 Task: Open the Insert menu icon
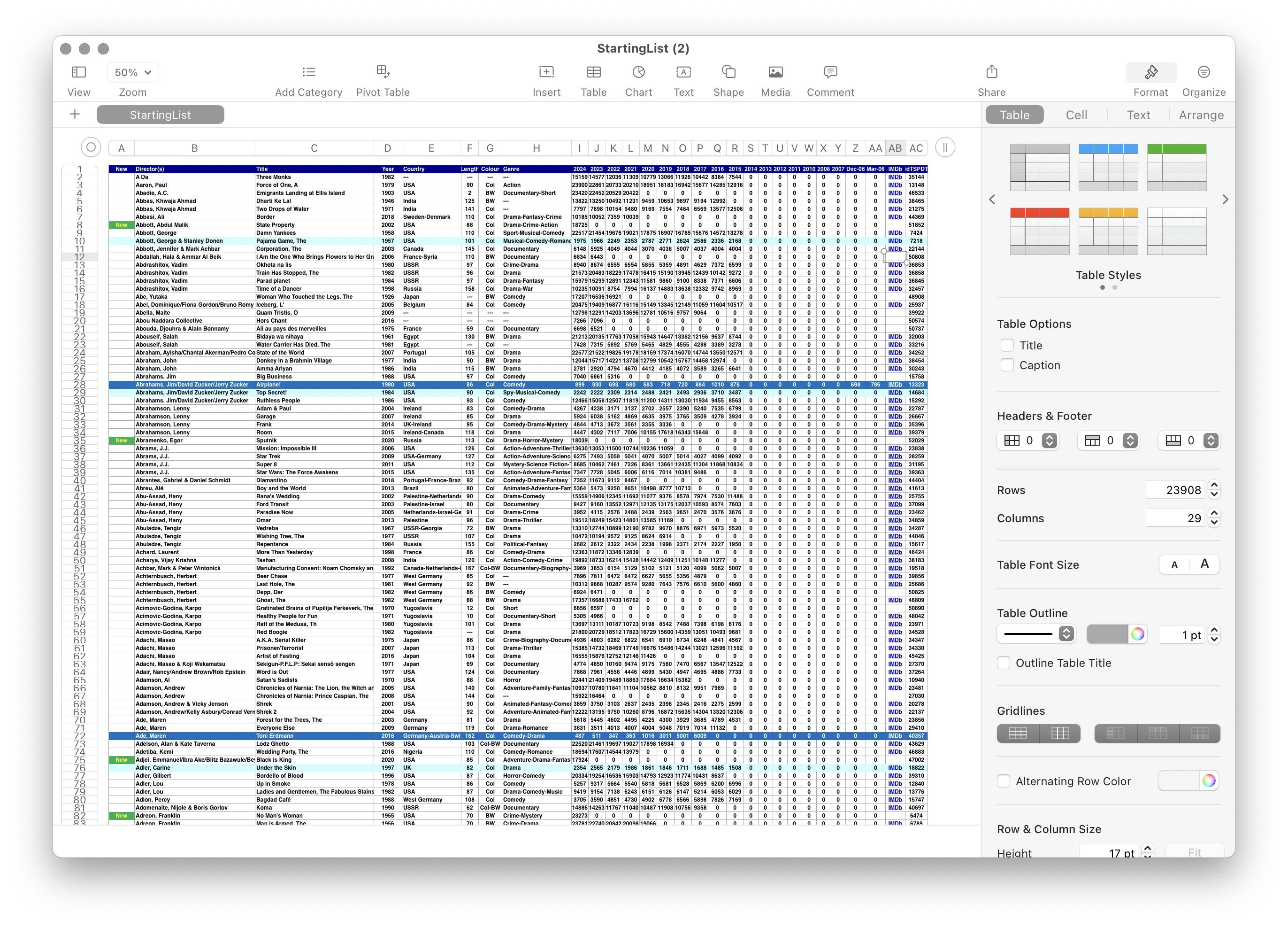[x=546, y=72]
